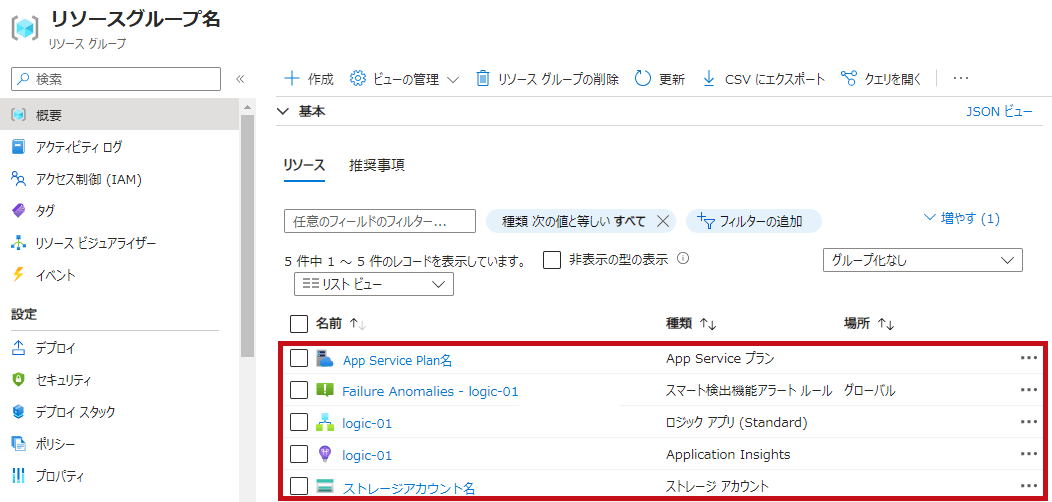Open the ストレージアカウント名 link

[x=409, y=488]
